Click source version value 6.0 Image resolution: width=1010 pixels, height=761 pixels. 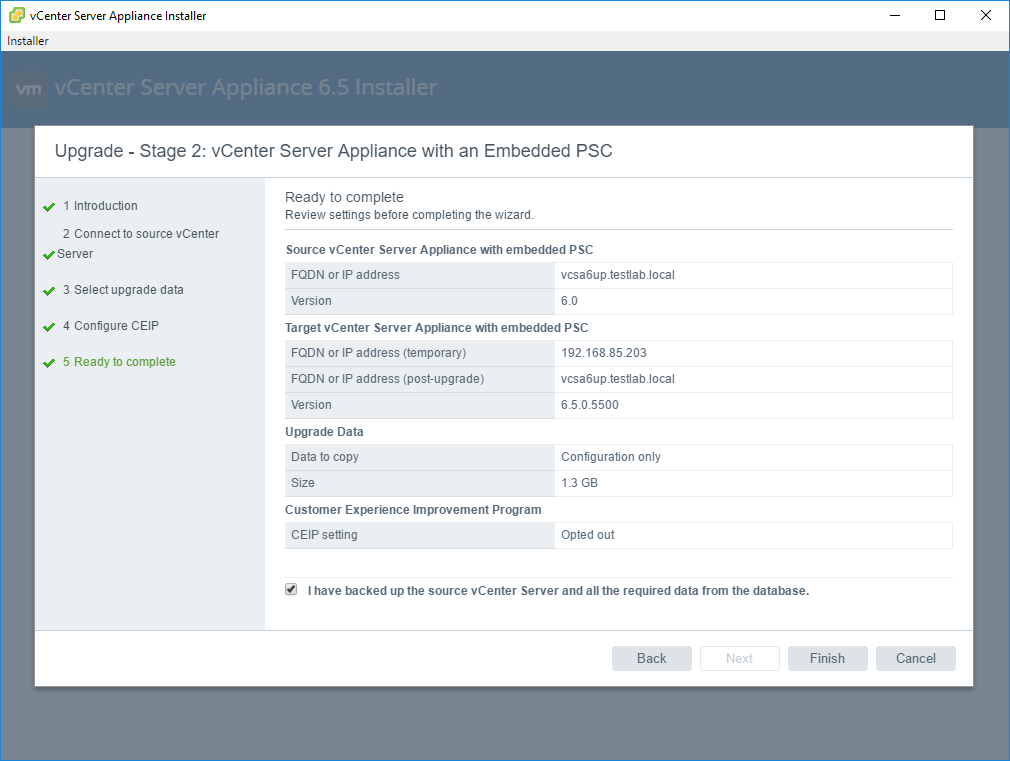point(569,301)
